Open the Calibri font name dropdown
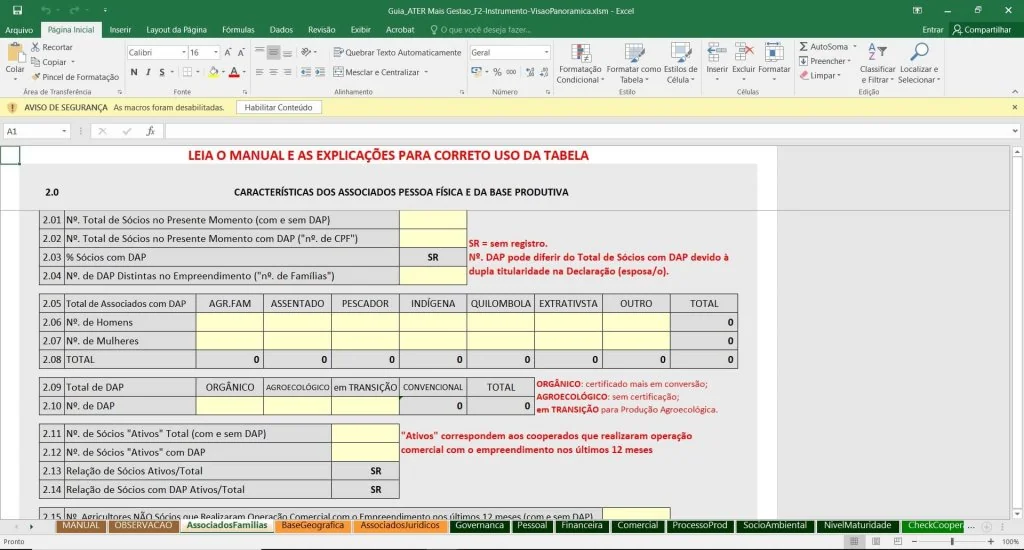 click(183, 52)
